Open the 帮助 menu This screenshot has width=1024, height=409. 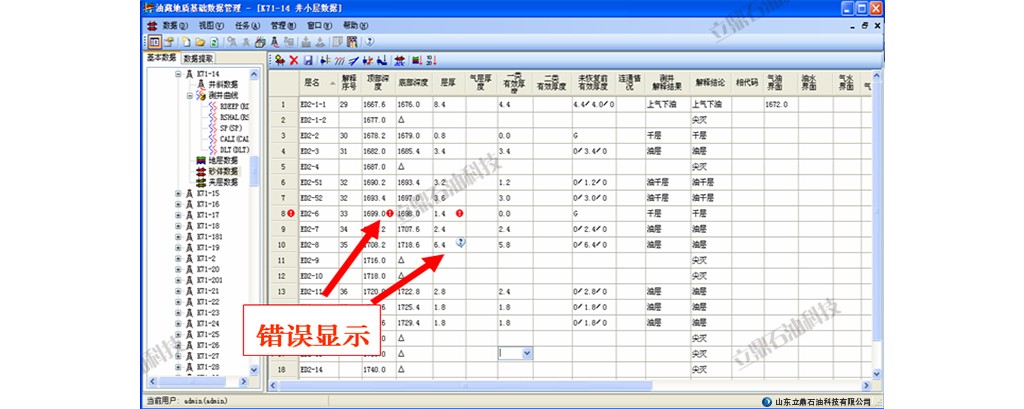(x=355, y=25)
